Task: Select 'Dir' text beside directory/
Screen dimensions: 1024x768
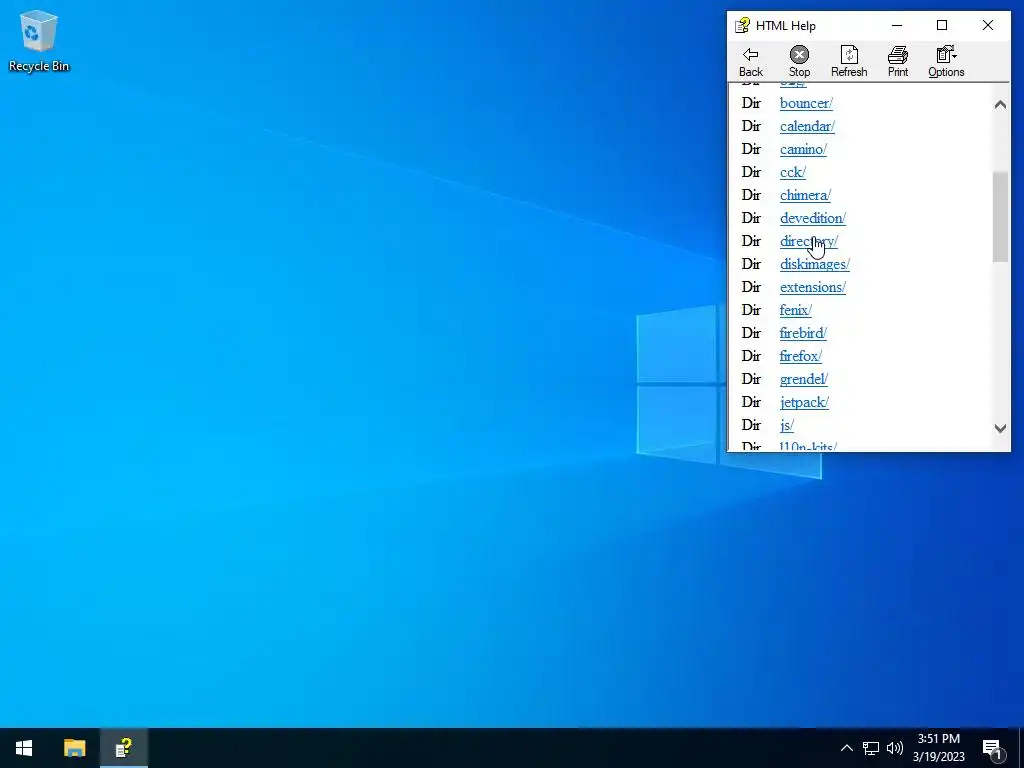Action: pos(751,241)
